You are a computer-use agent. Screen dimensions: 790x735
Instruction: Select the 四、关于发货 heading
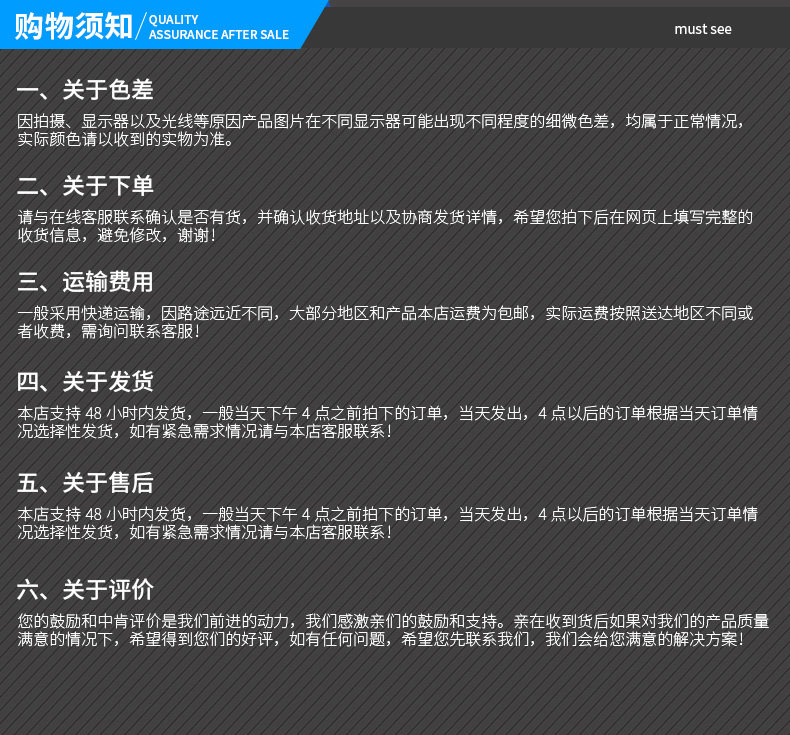85,381
